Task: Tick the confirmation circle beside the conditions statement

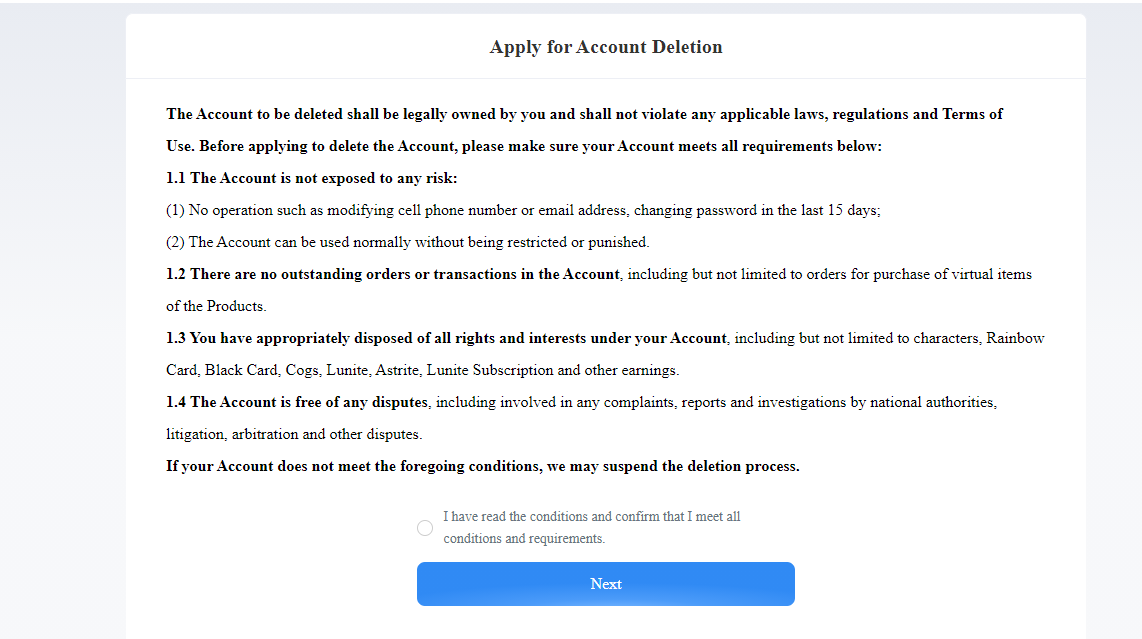Action: tap(425, 528)
